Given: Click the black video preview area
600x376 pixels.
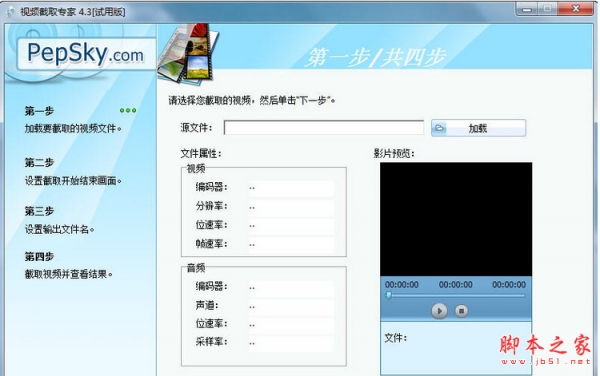Looking at the screenshot, I should tap(456, 219).
